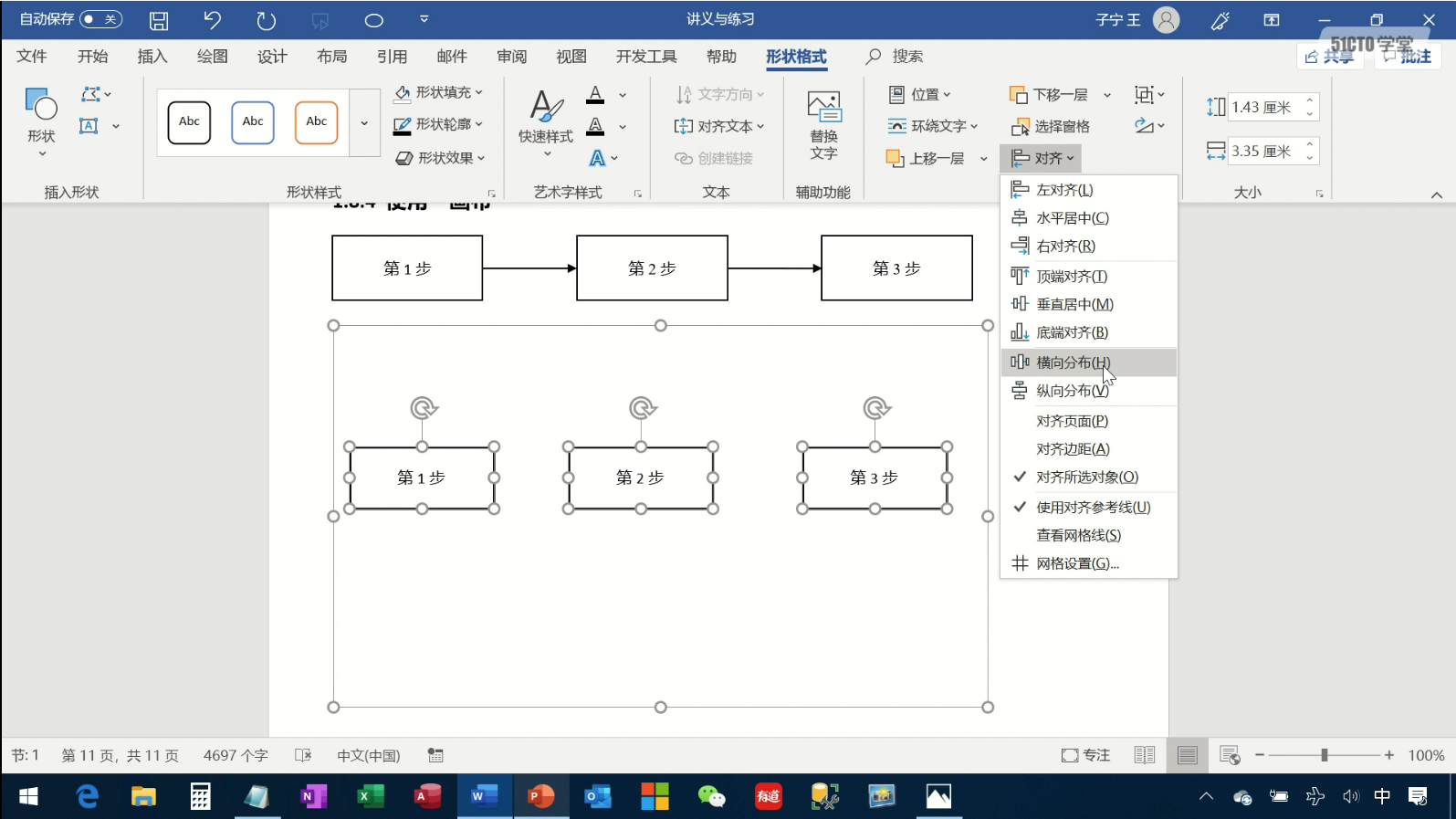
Task: Apply the blue outline Abc style
Action: 253,122
